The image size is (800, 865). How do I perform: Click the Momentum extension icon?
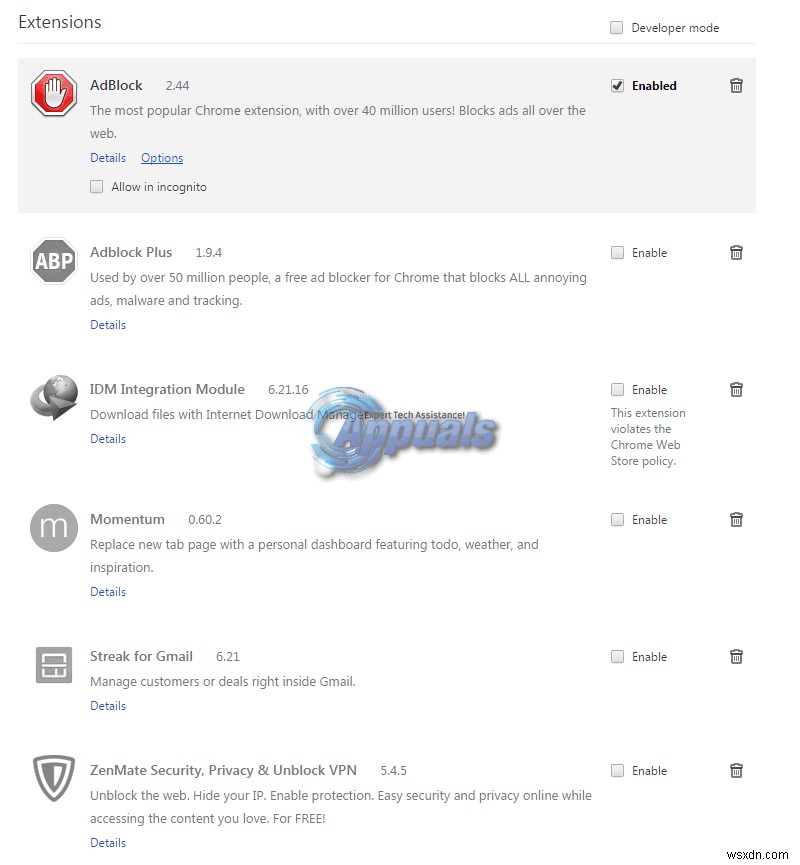tap(54, 528)
